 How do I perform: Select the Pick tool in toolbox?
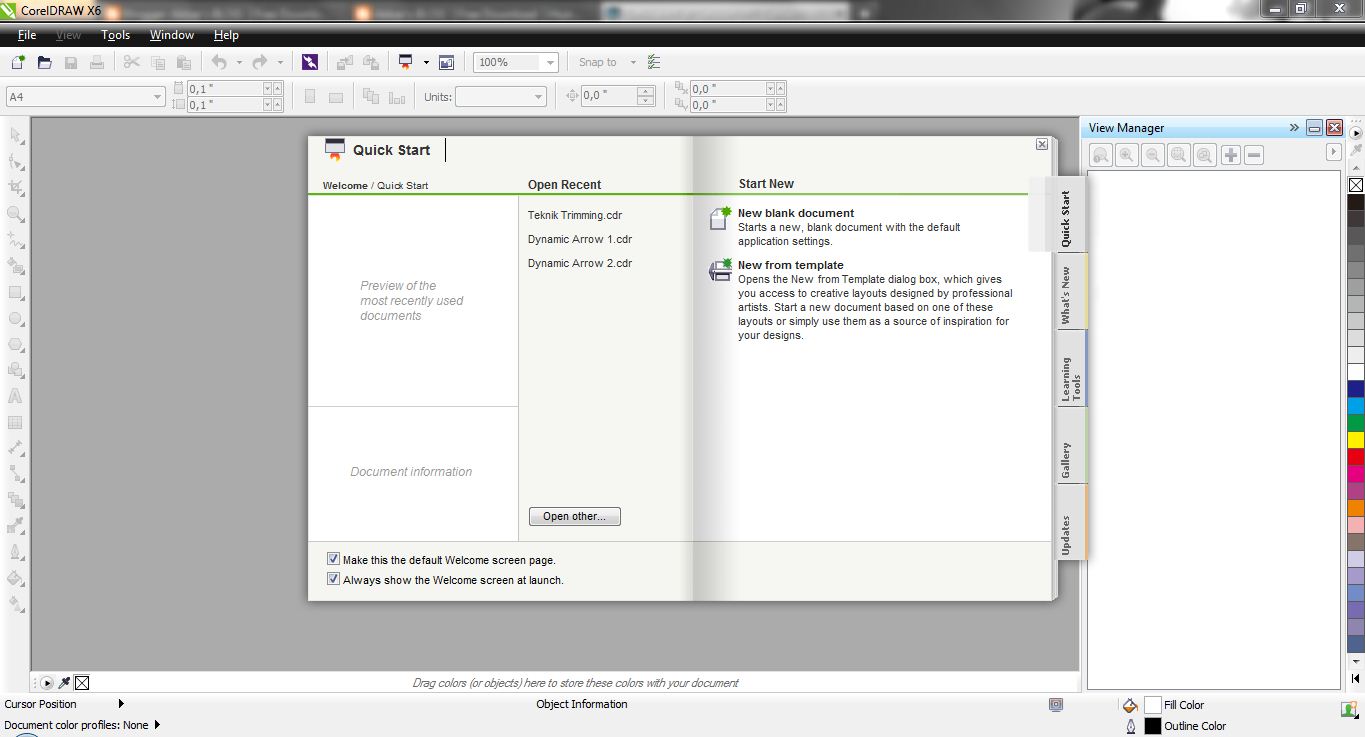(16, 135)
